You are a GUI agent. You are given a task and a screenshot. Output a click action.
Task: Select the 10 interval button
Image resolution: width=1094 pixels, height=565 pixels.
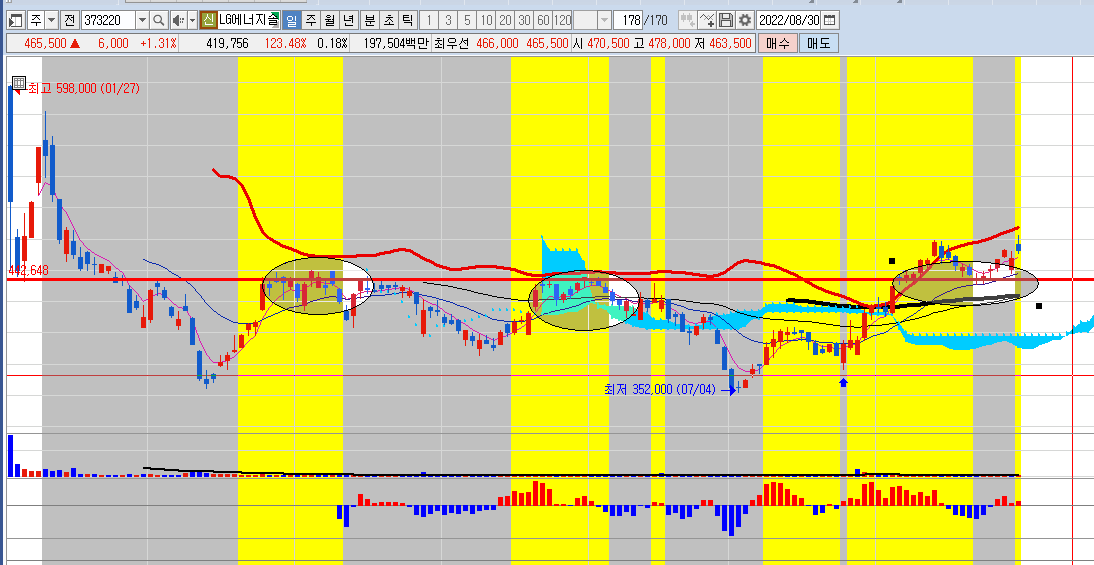click(486, 20)
